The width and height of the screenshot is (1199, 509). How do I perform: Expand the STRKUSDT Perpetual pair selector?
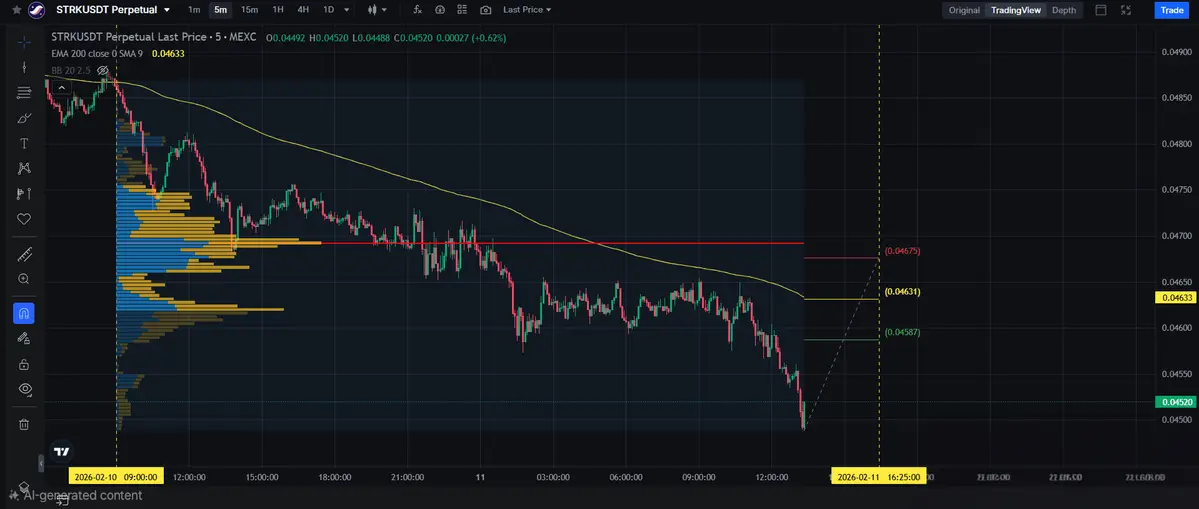point(113,10)
